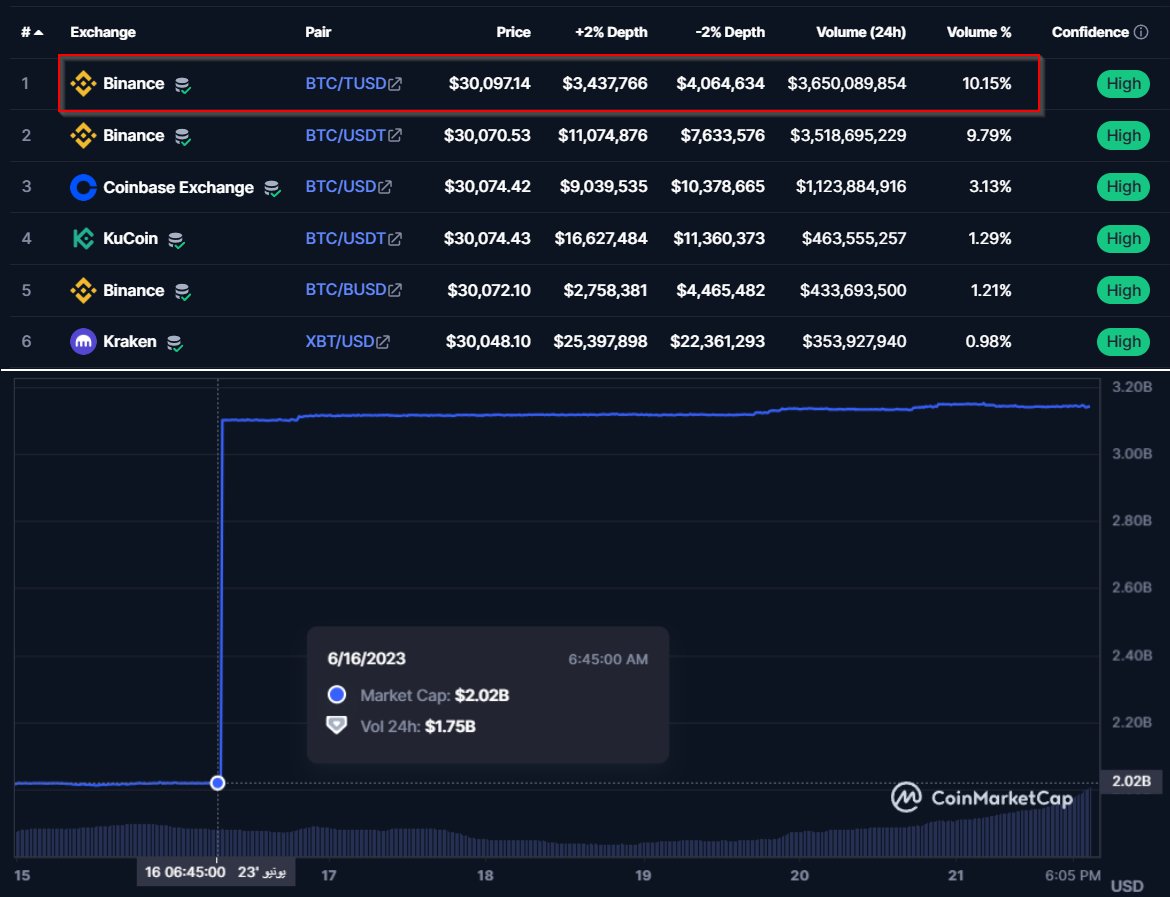The image size is (1170, 897).
Task: Click the Kraken logo
Action: (83, 342)
